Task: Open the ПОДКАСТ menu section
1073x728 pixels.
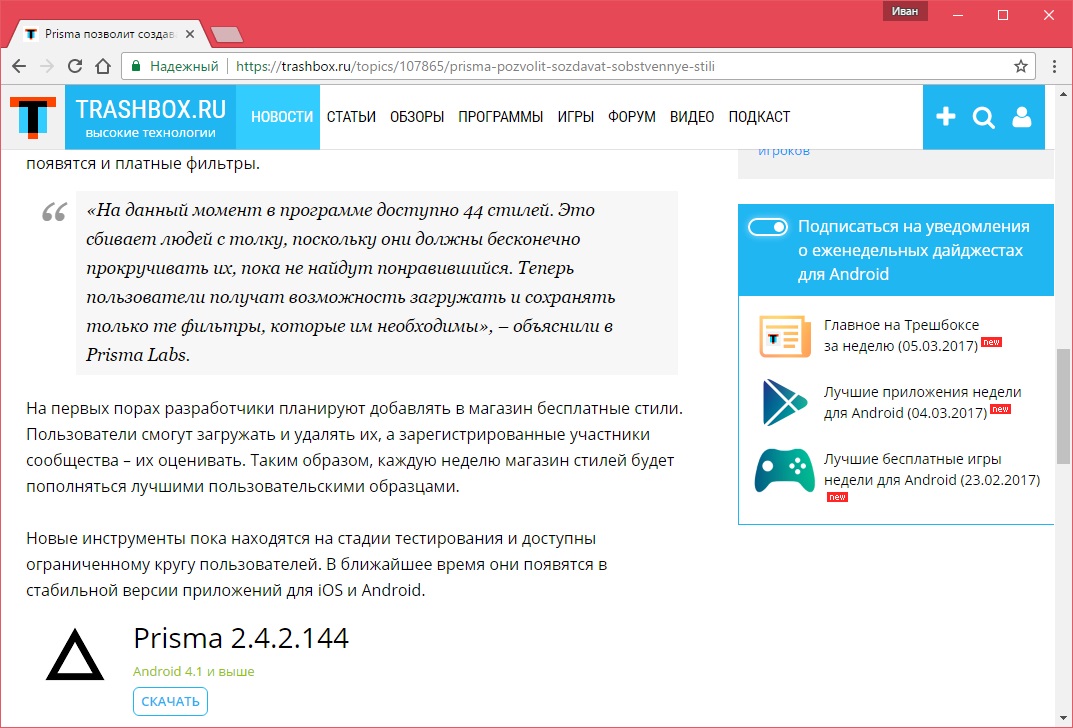Action: pos(759,117)
